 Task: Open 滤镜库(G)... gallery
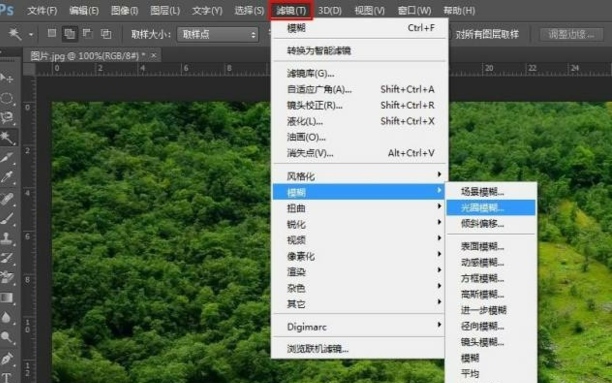point(359,73)
